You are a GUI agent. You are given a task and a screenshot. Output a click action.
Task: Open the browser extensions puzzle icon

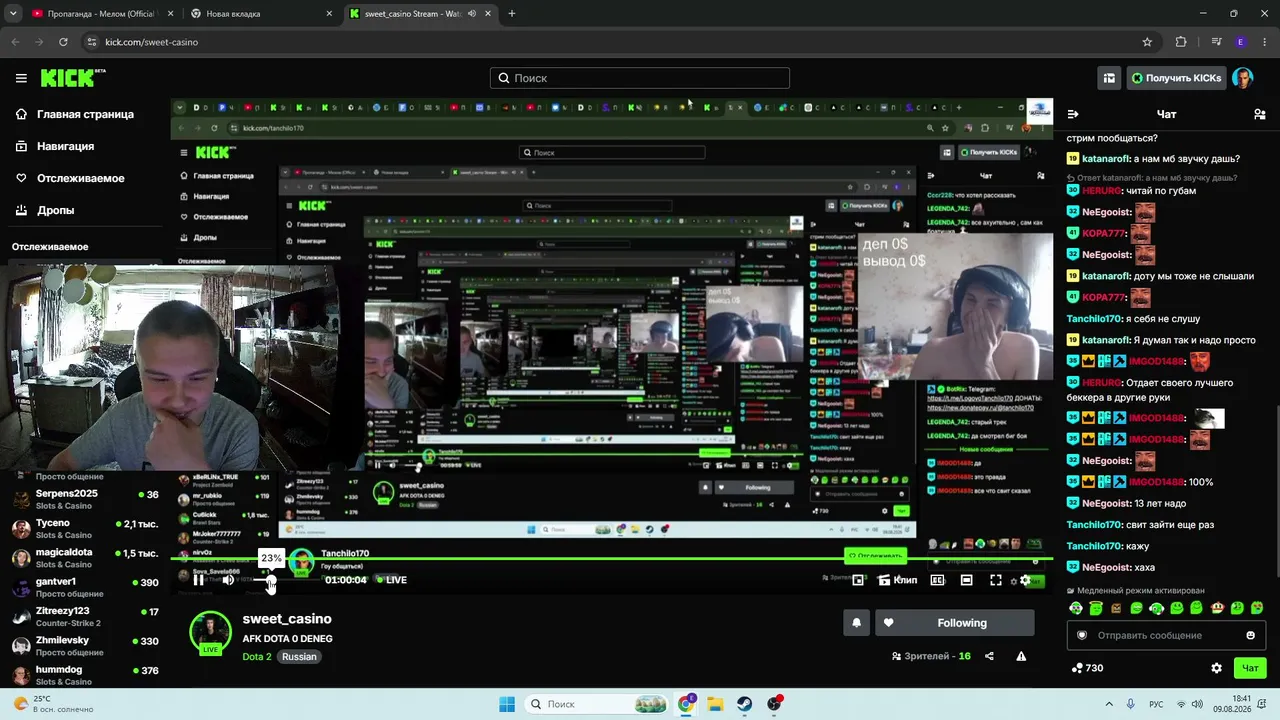[x=1181, y=42]
